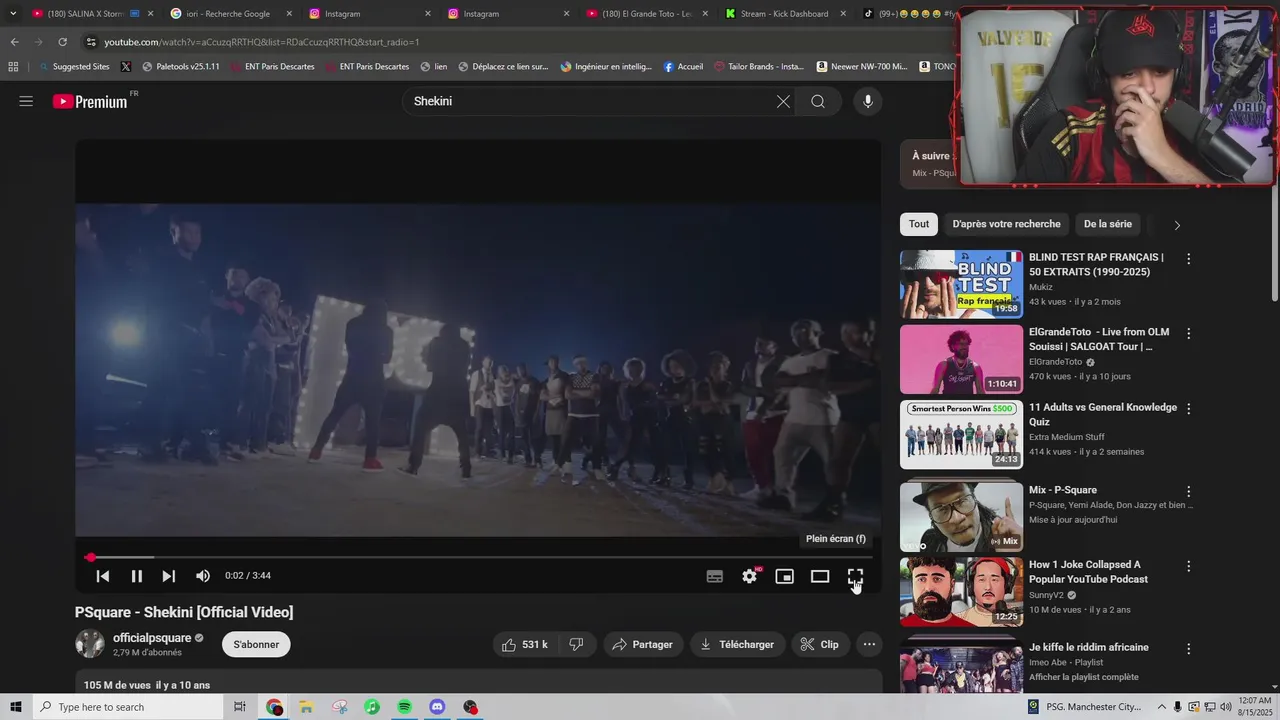Viewport: 1280px width, 720px height.
Task: Open more actions ellipsis below video
Action: tap(869, 644)
